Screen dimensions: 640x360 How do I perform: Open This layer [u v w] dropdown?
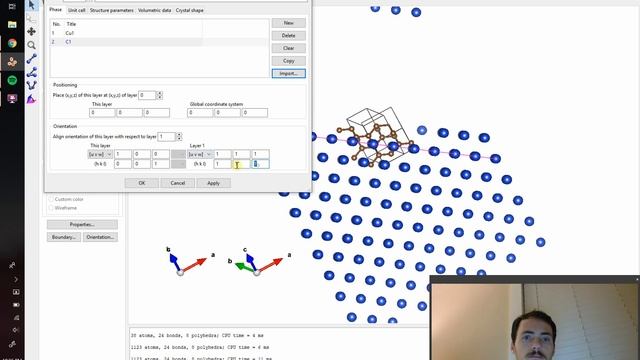click(x=100, y=154)
